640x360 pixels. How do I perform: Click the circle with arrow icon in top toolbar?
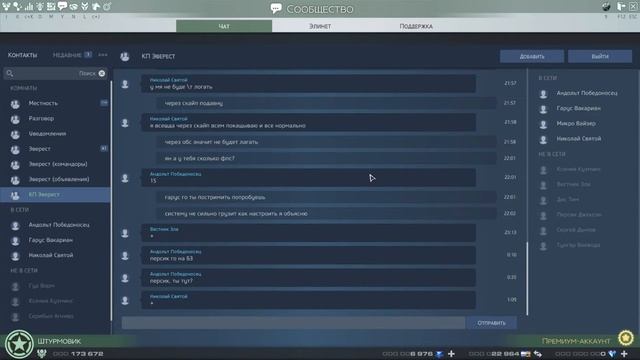(x=107, y=7)
